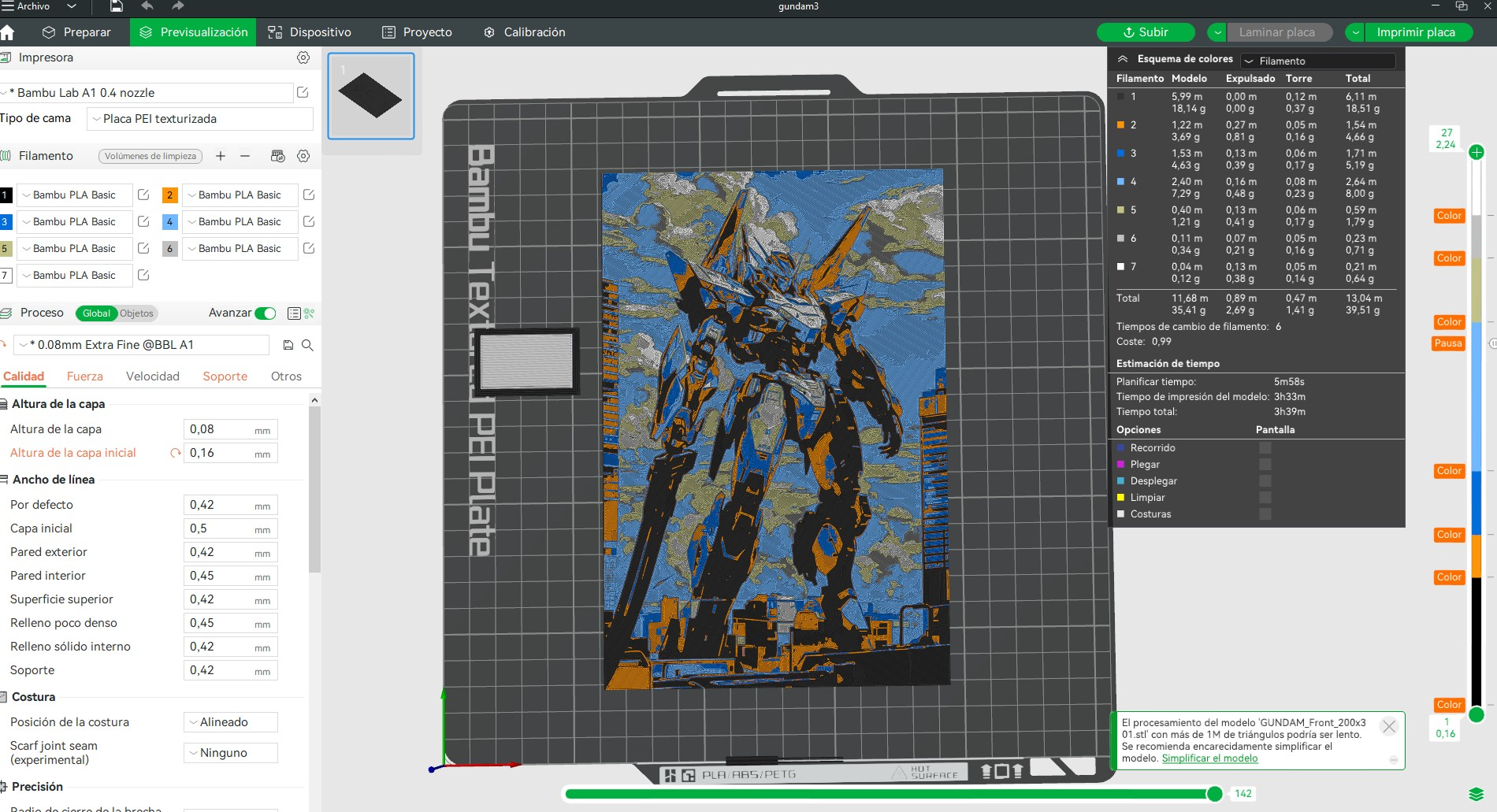The height and width of the screenshot is (812, 1497).
Task: Edit filament 6 preset icon
Action: (309, 248)
